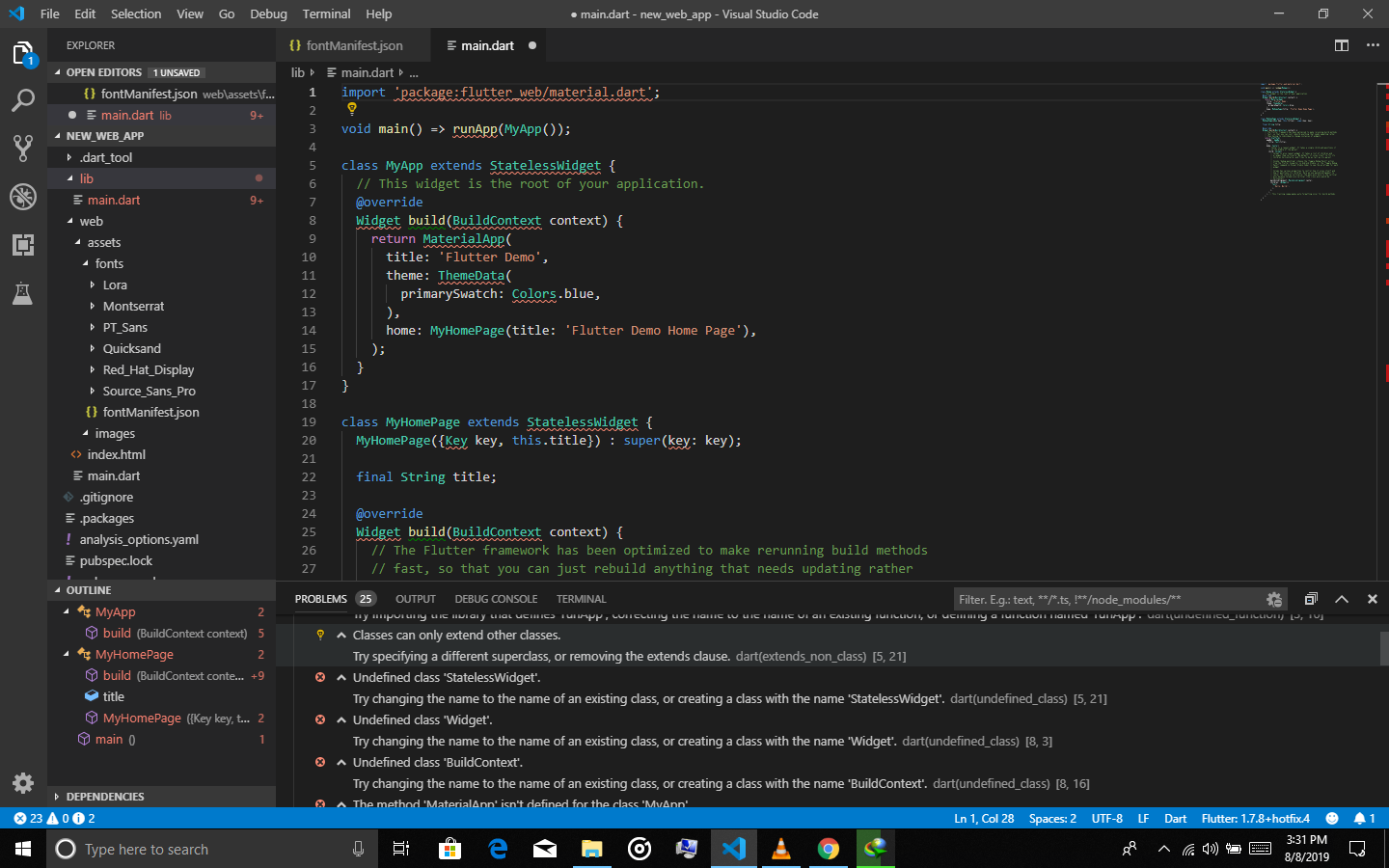Change the LF end-of-line setting
1389x868 pixels.
tap(1143, 818)
